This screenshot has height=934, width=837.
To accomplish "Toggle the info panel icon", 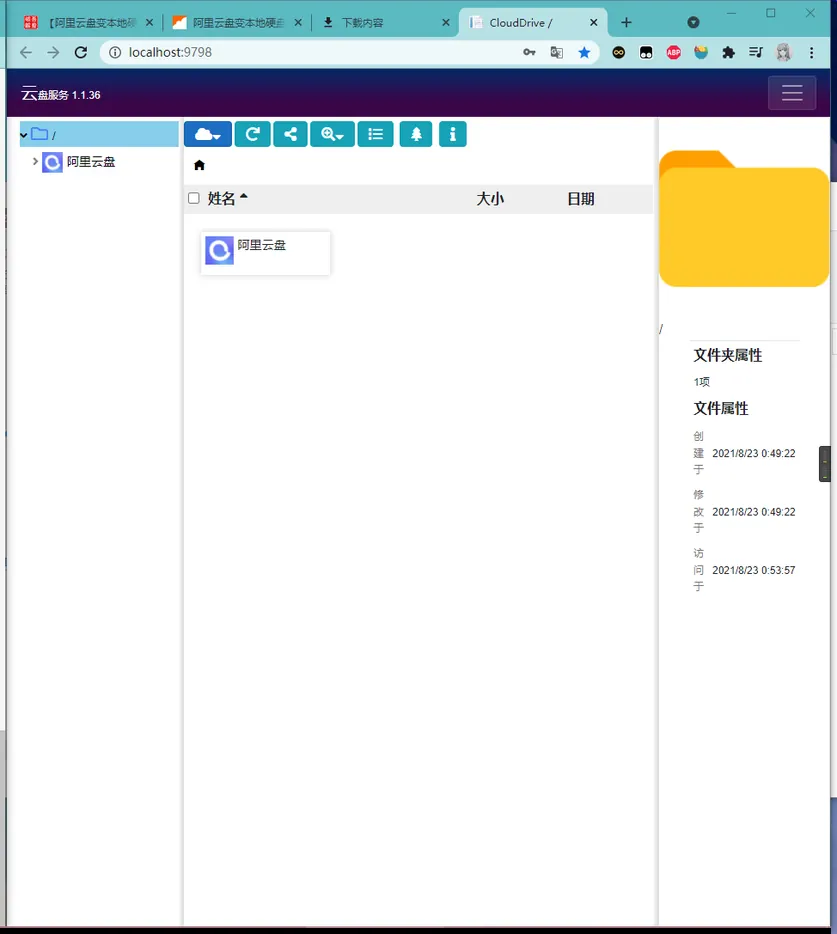I will [453, 134].
